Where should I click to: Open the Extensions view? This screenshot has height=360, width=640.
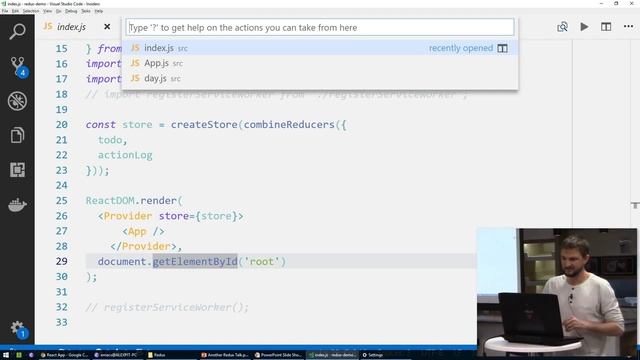[x=17, y=169]
